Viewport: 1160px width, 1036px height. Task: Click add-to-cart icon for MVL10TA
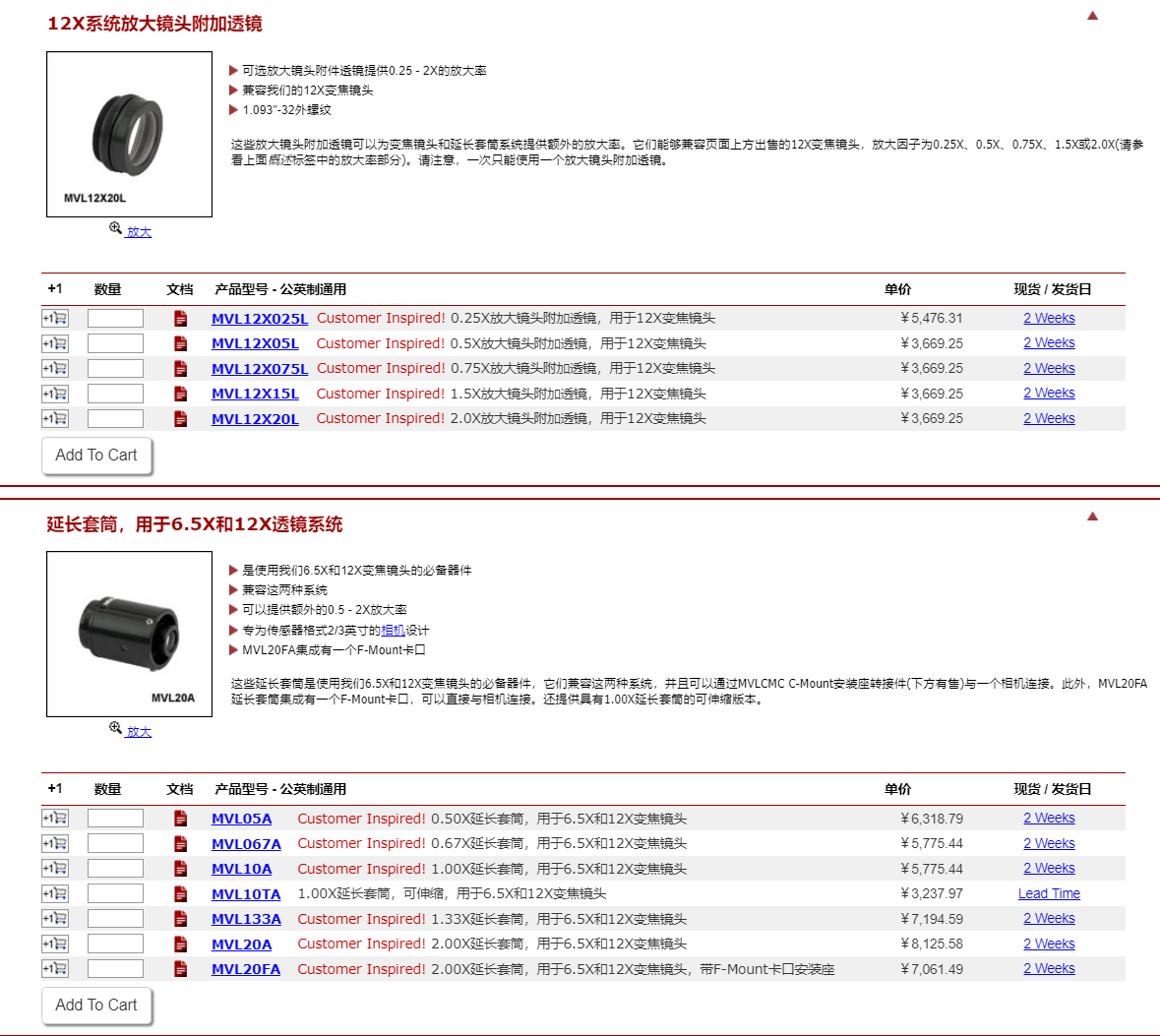tap(55, 894)
